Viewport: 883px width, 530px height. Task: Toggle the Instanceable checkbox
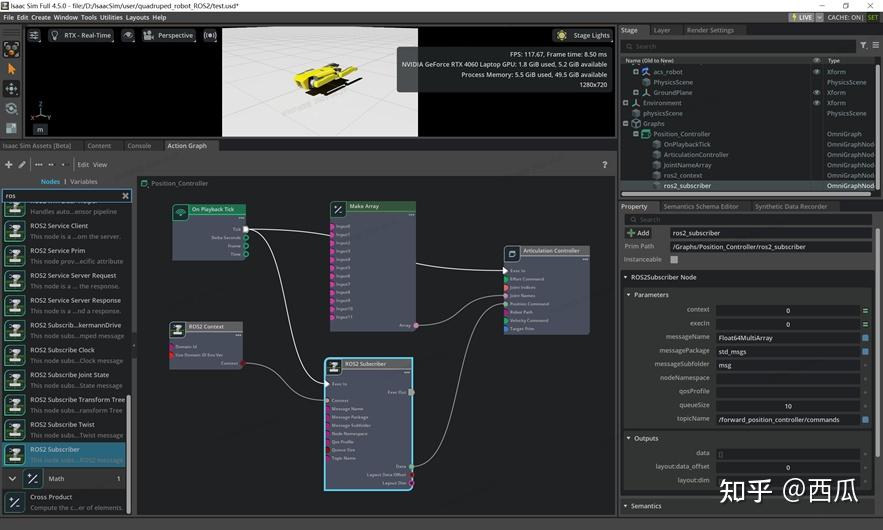[674, 259]
